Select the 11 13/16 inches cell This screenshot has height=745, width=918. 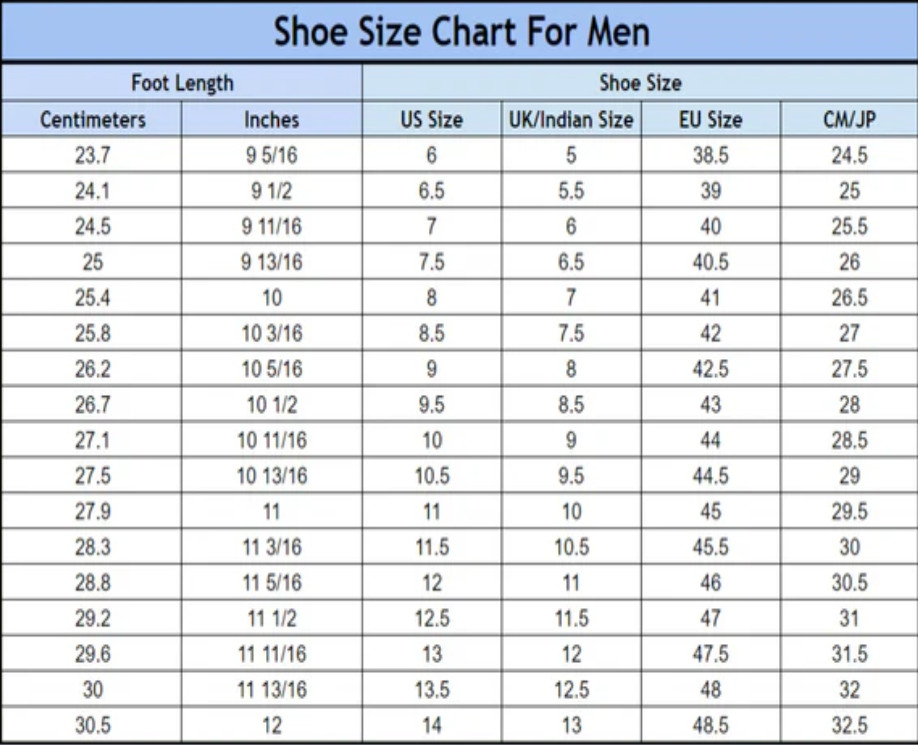point(271,690)
